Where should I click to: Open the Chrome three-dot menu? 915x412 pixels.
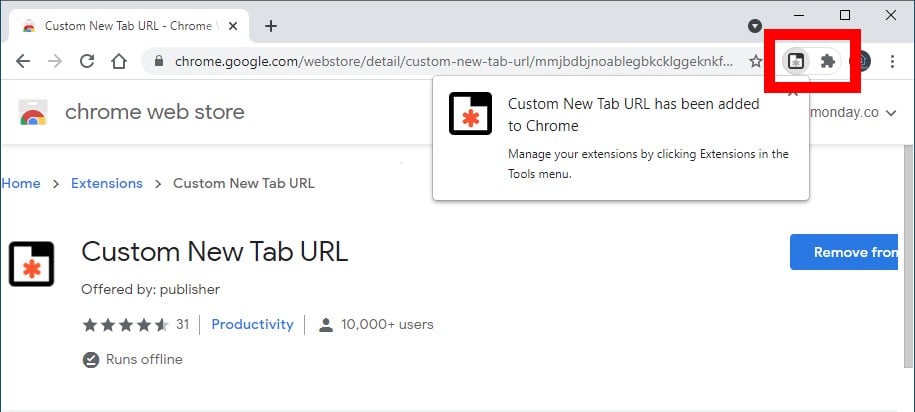click(892, 61)
